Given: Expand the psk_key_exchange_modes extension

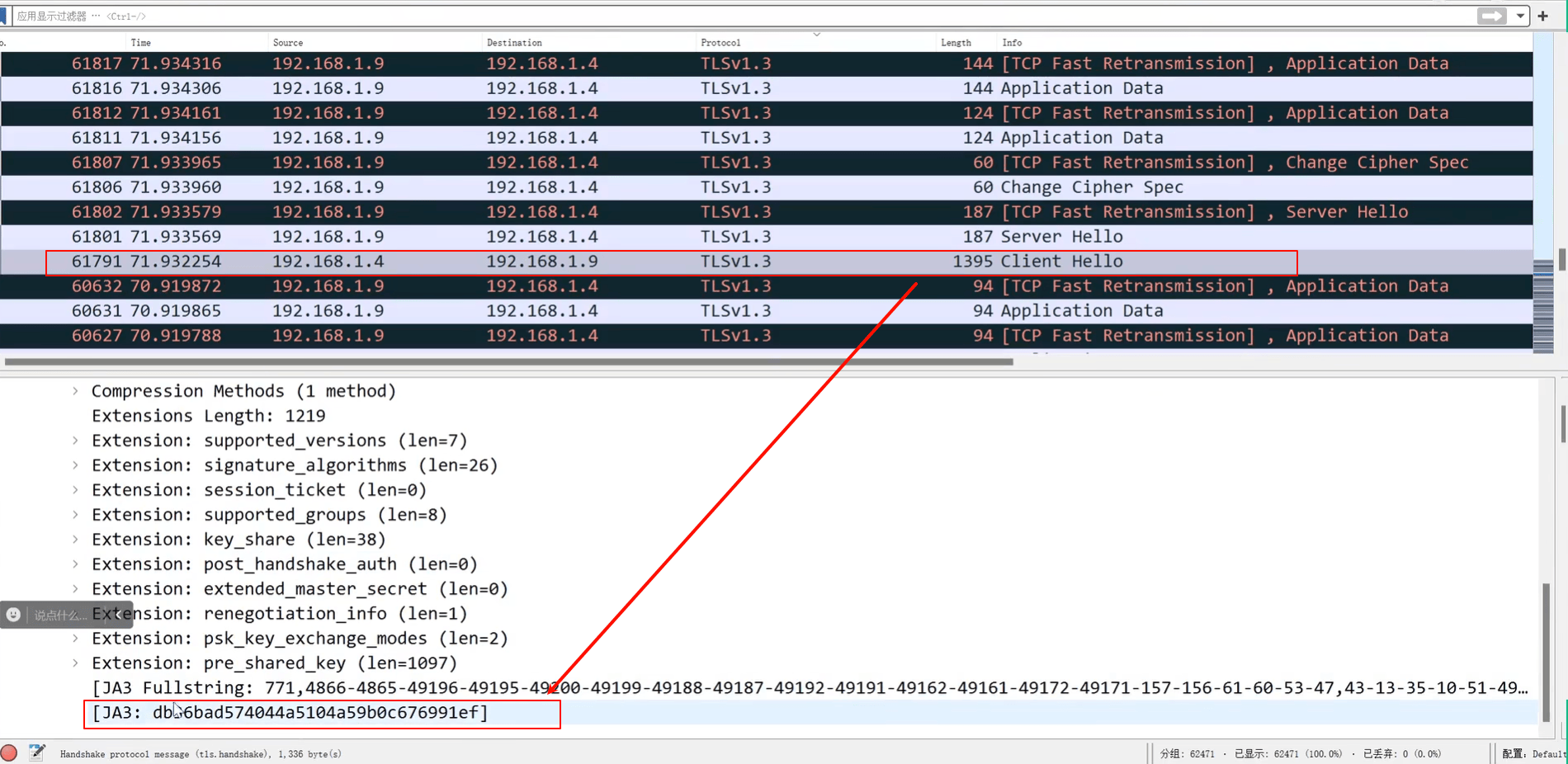Looking at the screenshot, I should (x=75, y=639).
